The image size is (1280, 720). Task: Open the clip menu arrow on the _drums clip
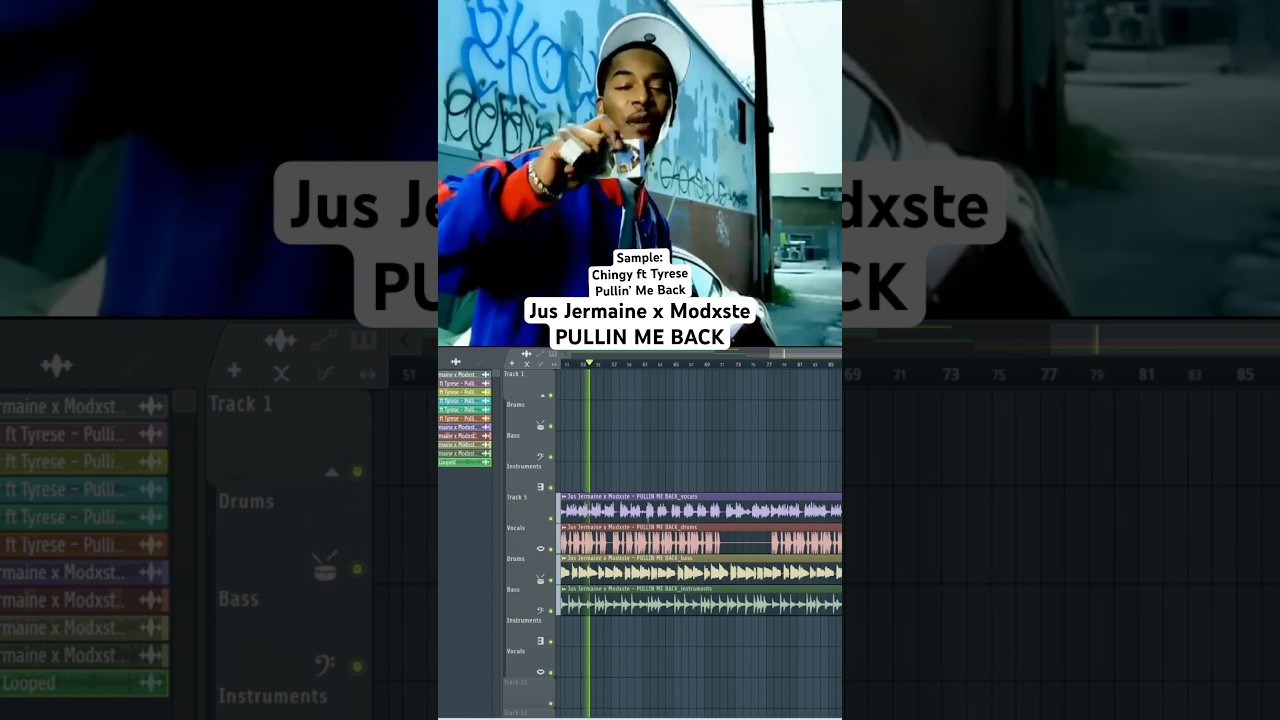(564, 527)
